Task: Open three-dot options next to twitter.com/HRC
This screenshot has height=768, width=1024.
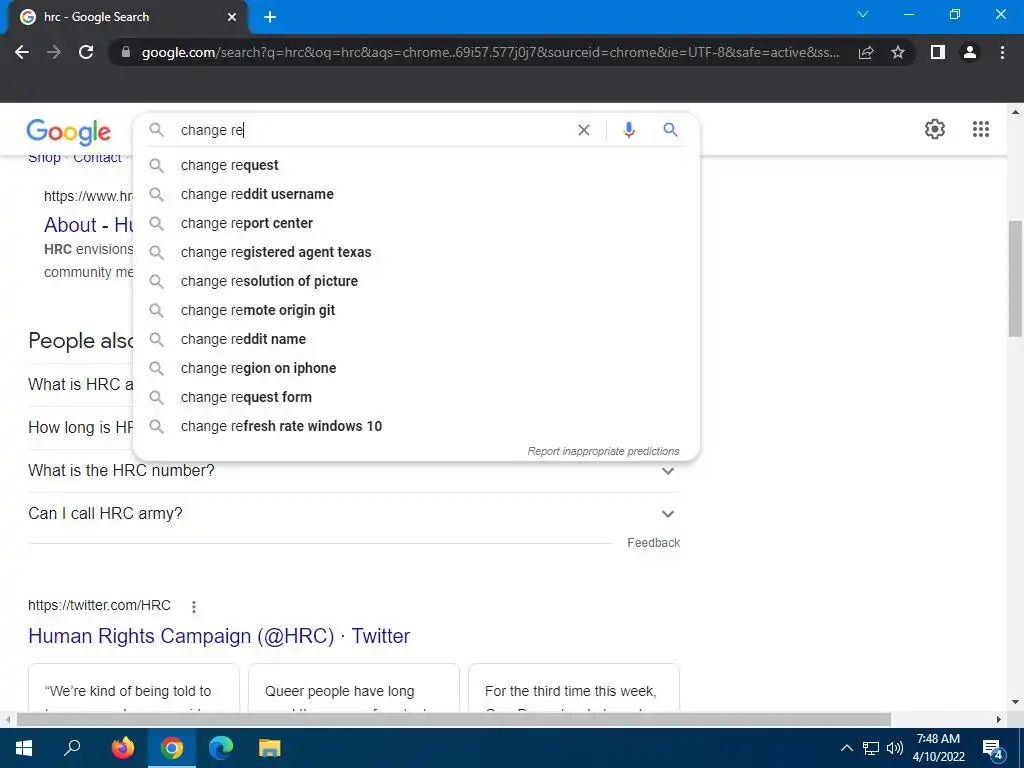Action: coord(194,607)
